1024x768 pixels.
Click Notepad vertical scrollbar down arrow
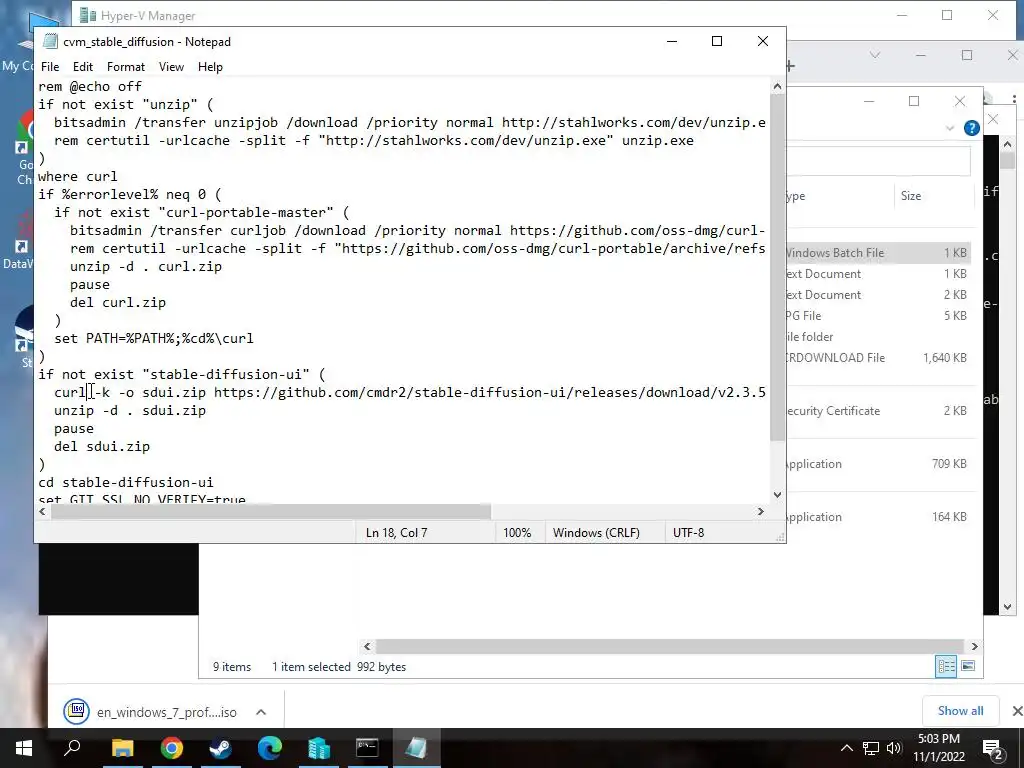777,495
